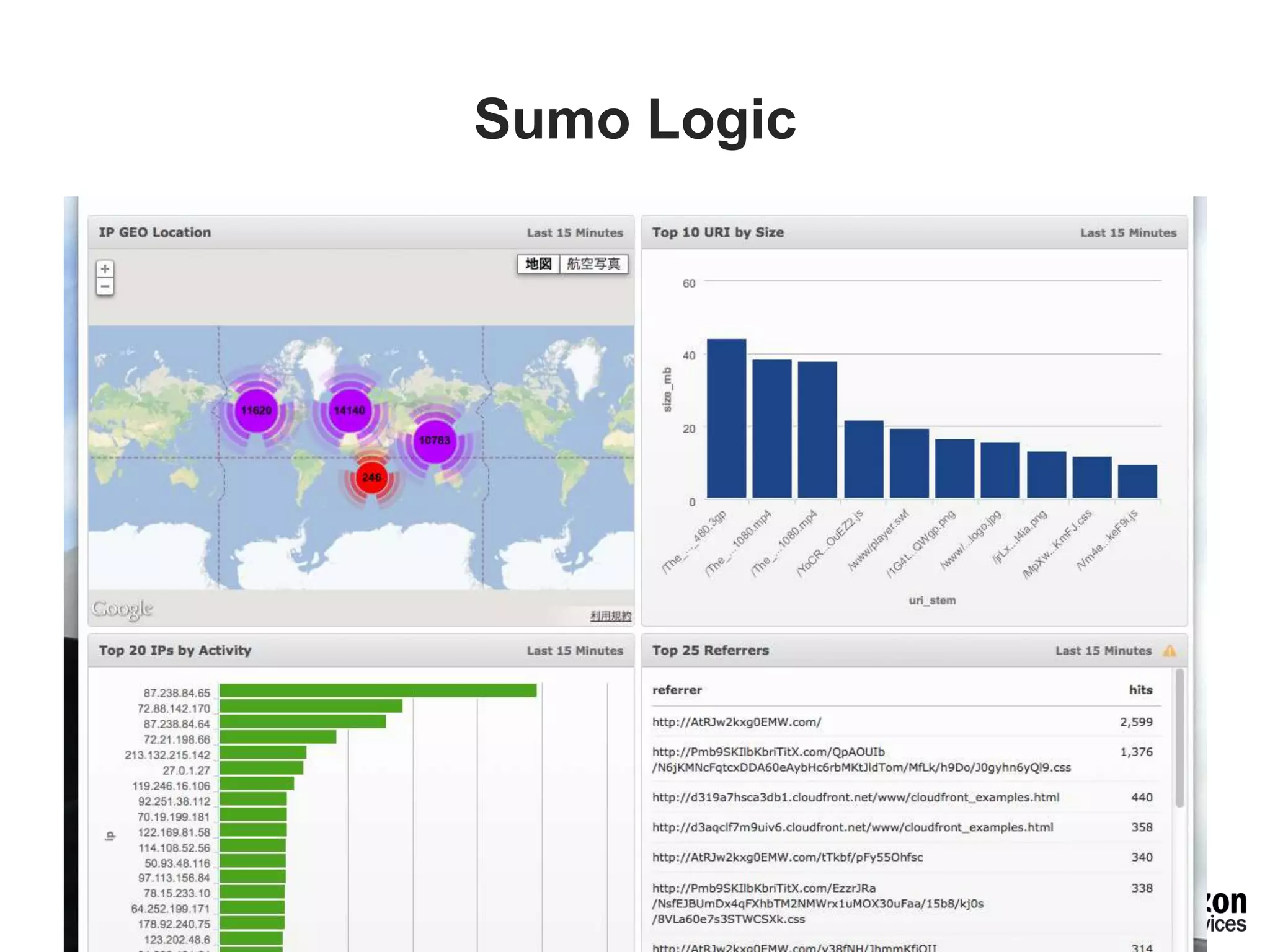The image size is (1270, 952).
Task: Click the Google logo on the map
Action: pos(122,609)
